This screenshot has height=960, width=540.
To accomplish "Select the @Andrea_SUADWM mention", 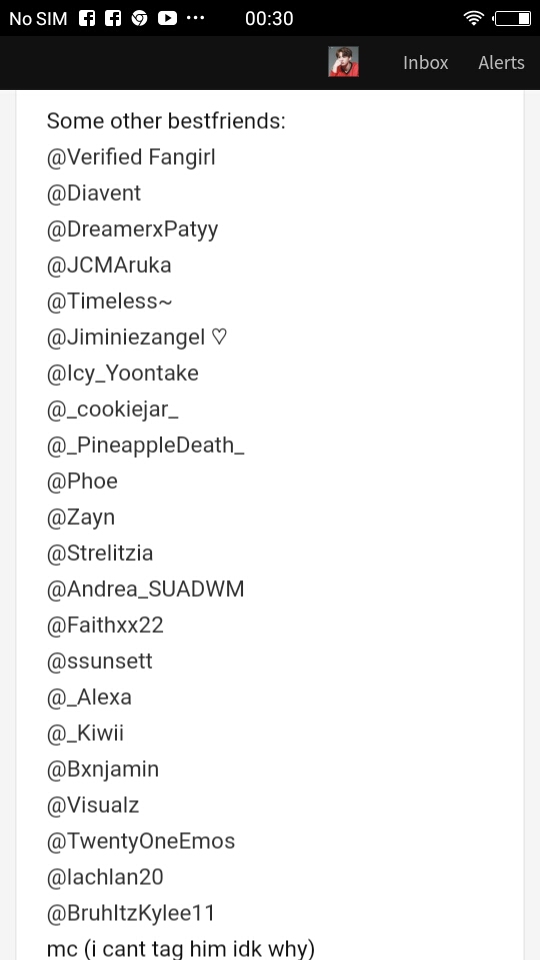I will (146, 589).
